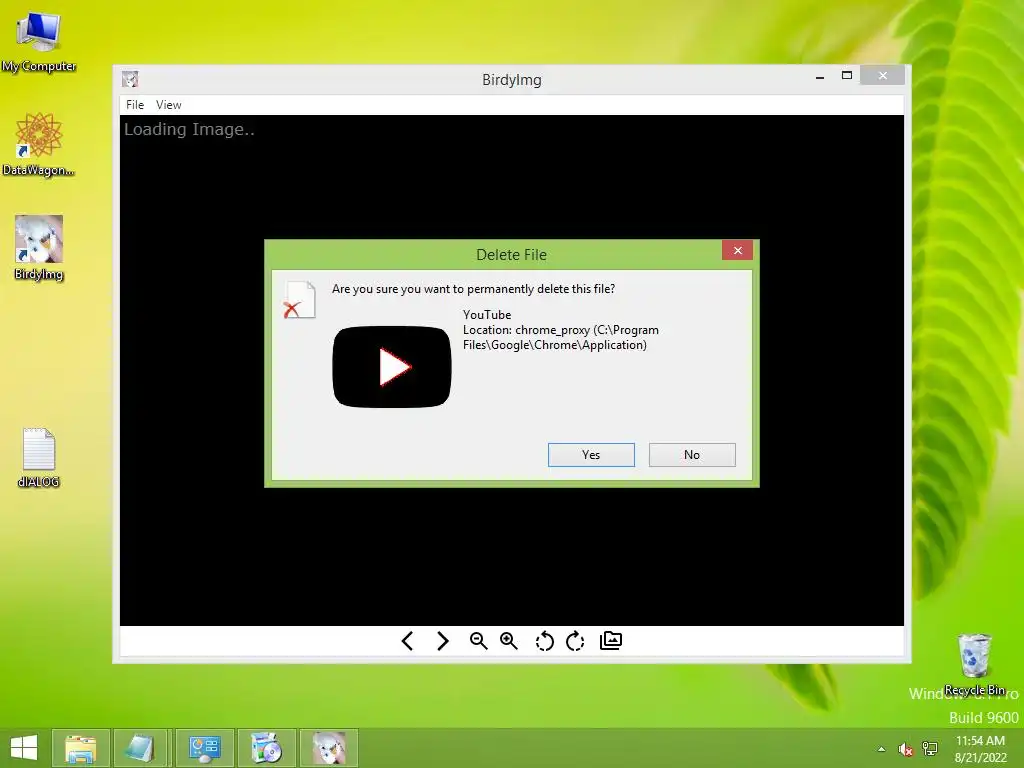Select BirdyImg desktop shortcut
This screenshot has width=1024, height=768.
point(39,248)
